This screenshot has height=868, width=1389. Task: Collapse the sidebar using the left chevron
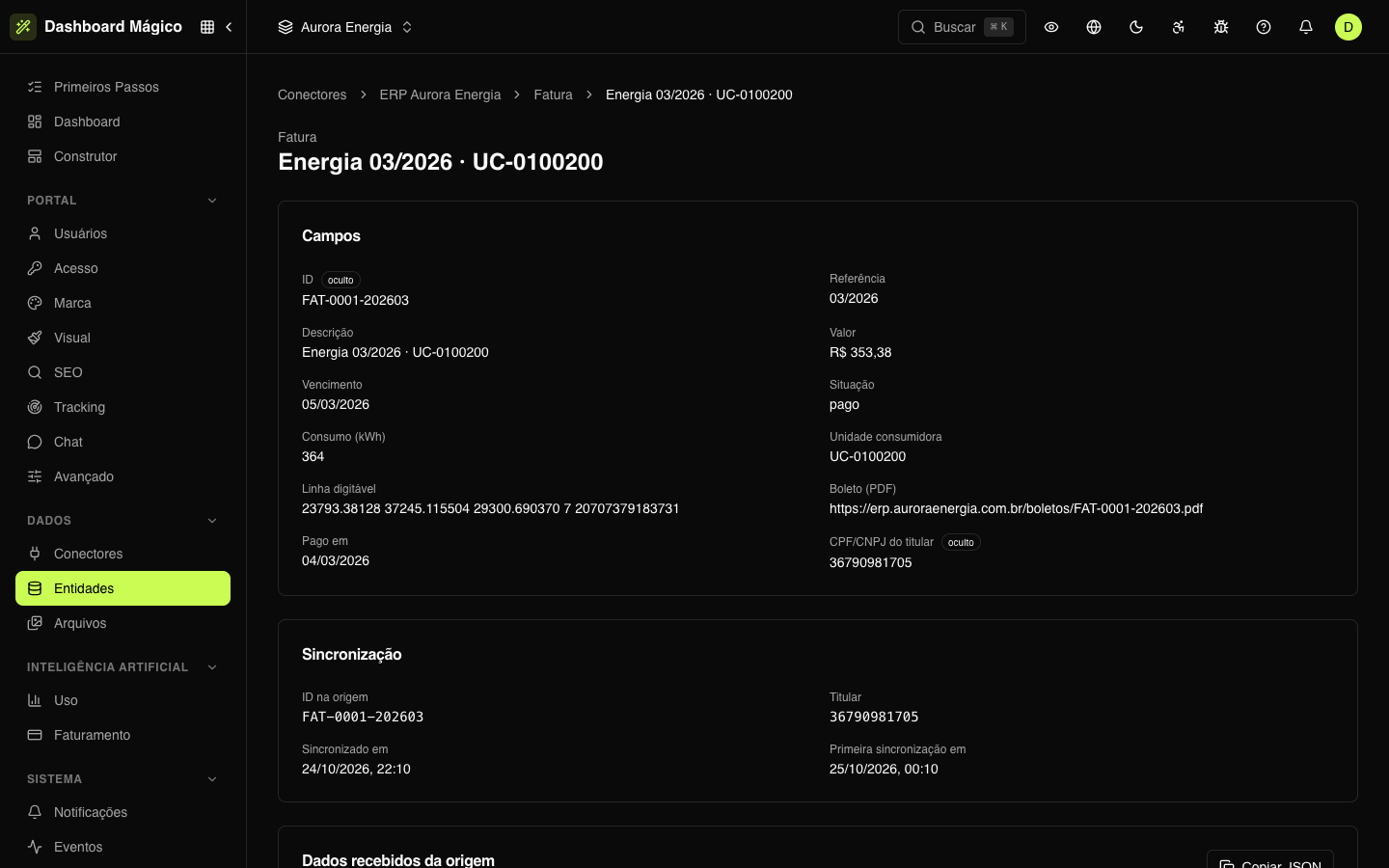coord(229,27)
